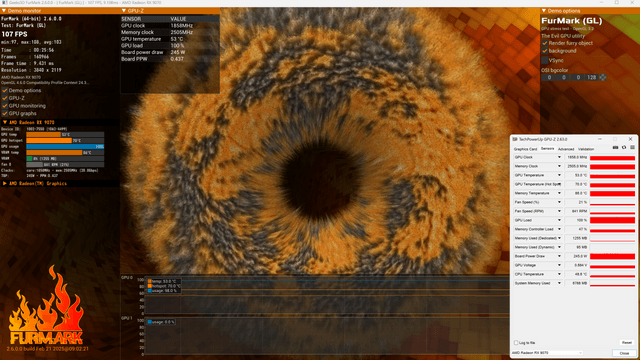Click the Reset button in GPU-Z
The width and height of the screenshot is (640, 360).
pyautogui.click(x=627, y=342)
